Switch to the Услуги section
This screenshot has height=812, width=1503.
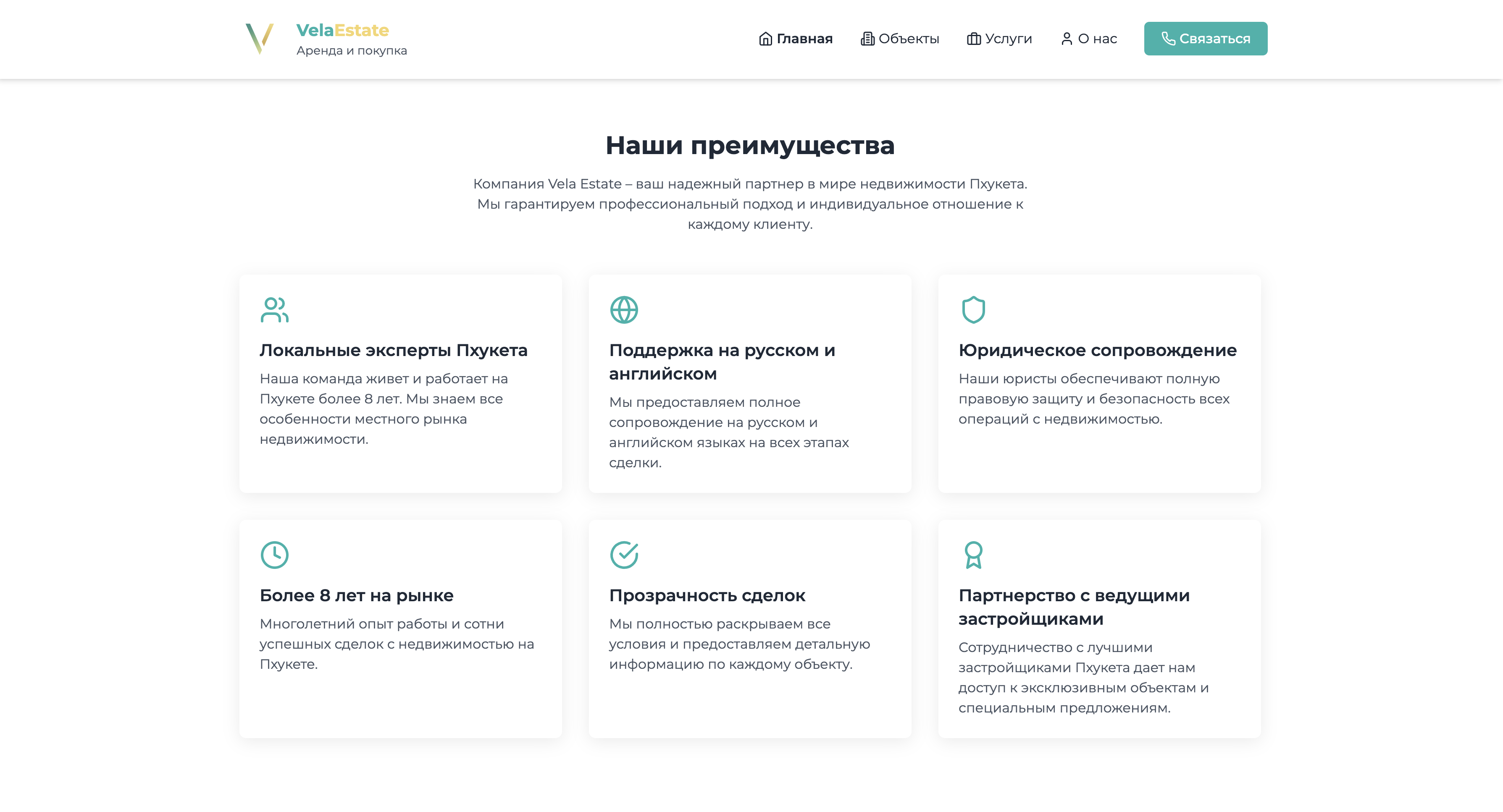click(1008, 39)
